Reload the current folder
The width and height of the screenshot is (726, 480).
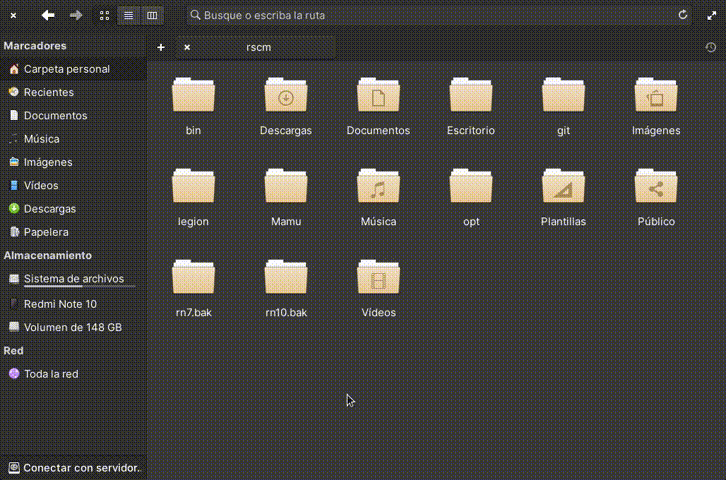pyautogui.click(x=682, y=15)
